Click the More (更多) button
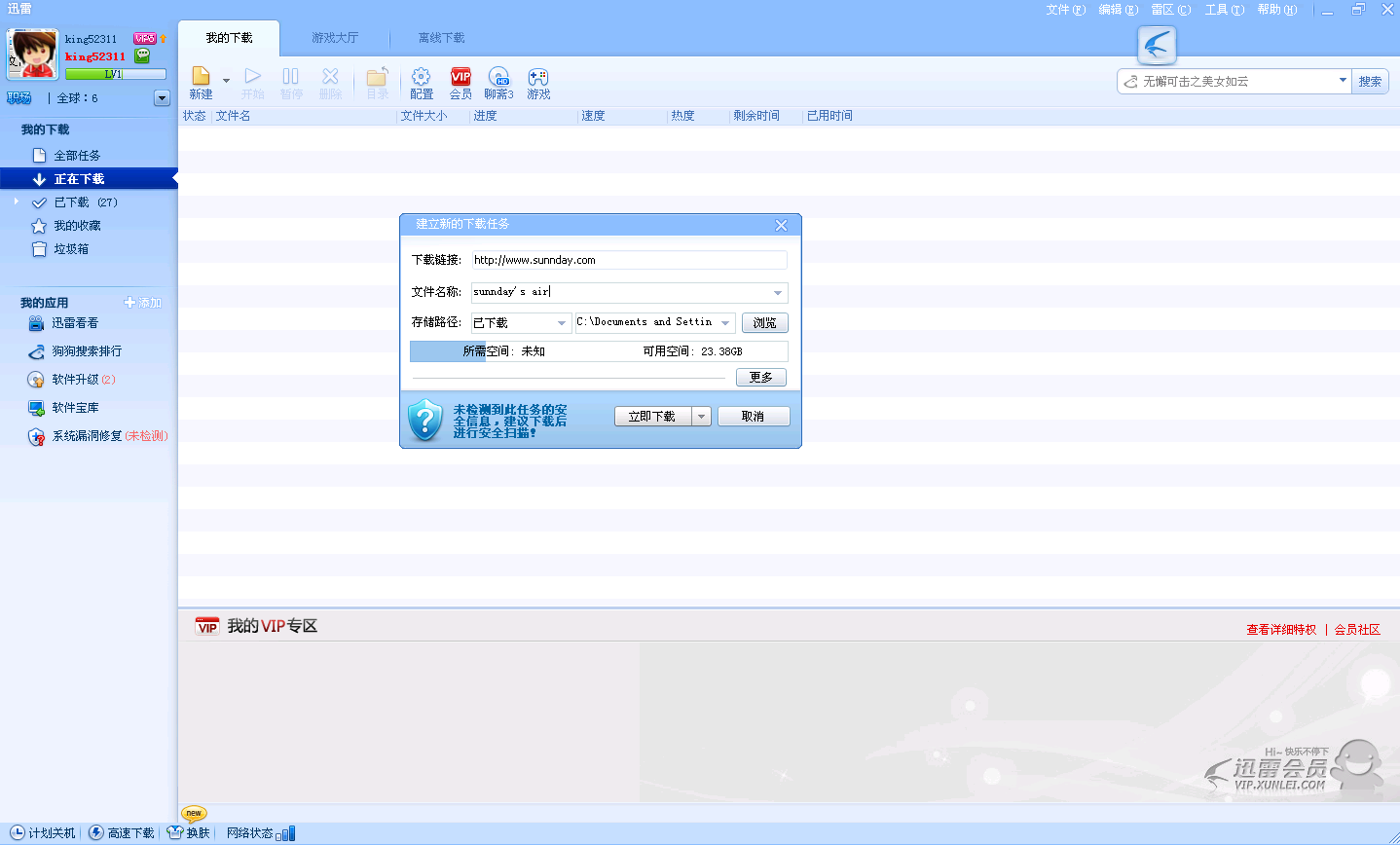Viewport: 1400px width, 845px height. pyautogui.click(x=761, y=377)
